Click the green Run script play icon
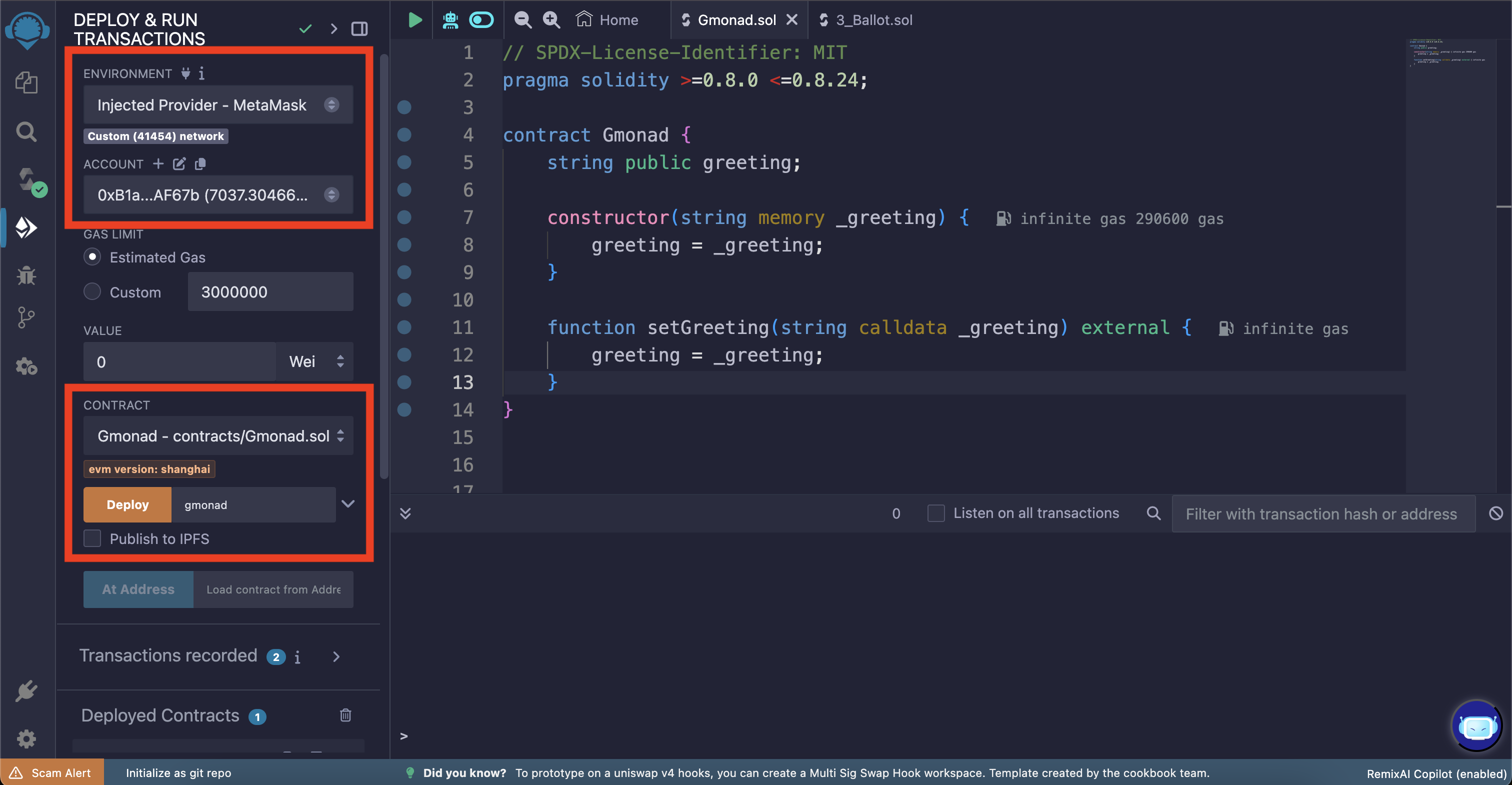Image resolution: width=1512 pixels, height=785 pixels. pyautogui.click(x=414, y=20)
